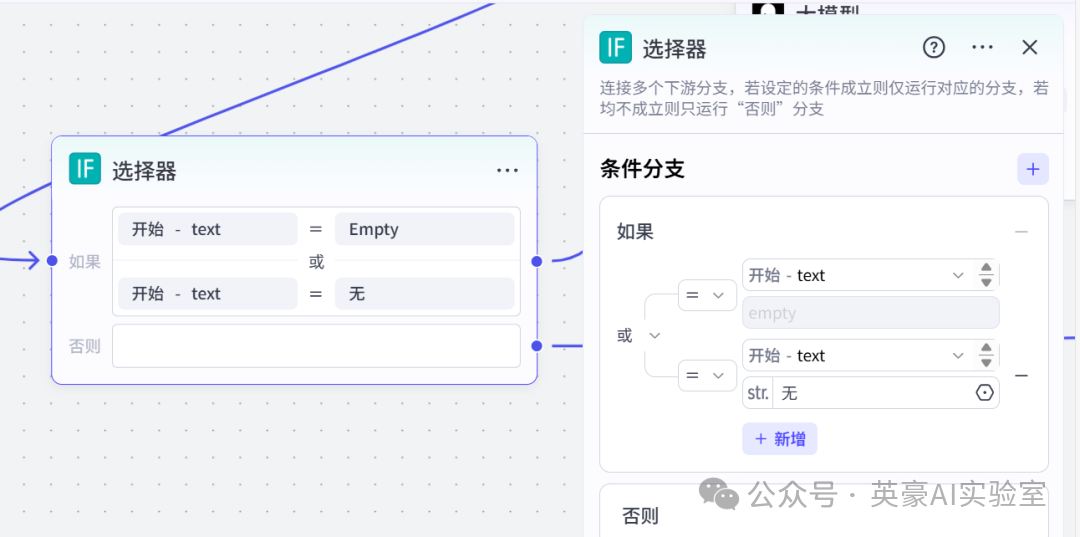Click the 否则 label on the canvas node

click(x=85, y=346)
